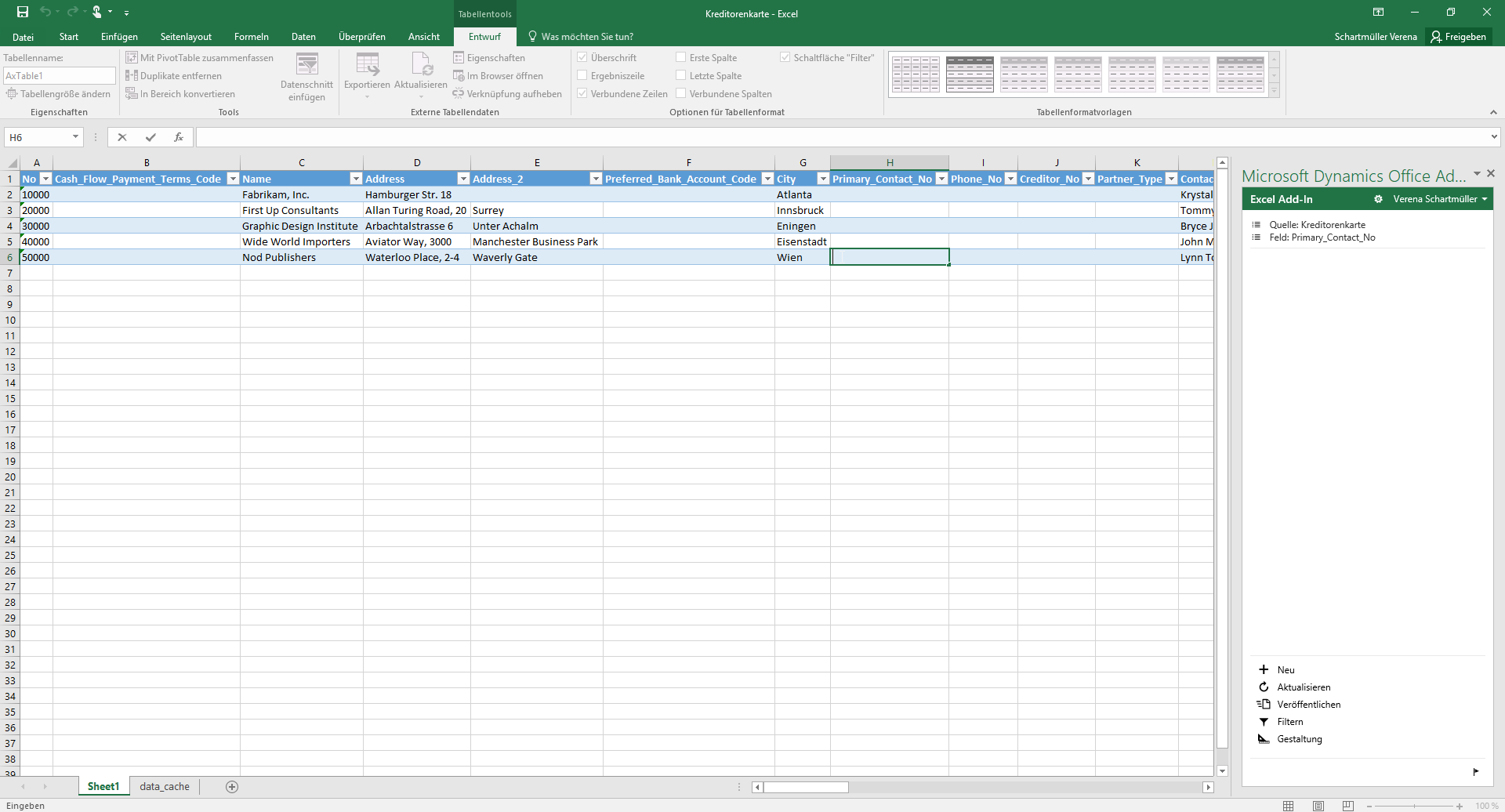The height and width of the screenshot is (812, 1505).
Task: Click Gestaltung in the add-in pane
Action: 1289,739
